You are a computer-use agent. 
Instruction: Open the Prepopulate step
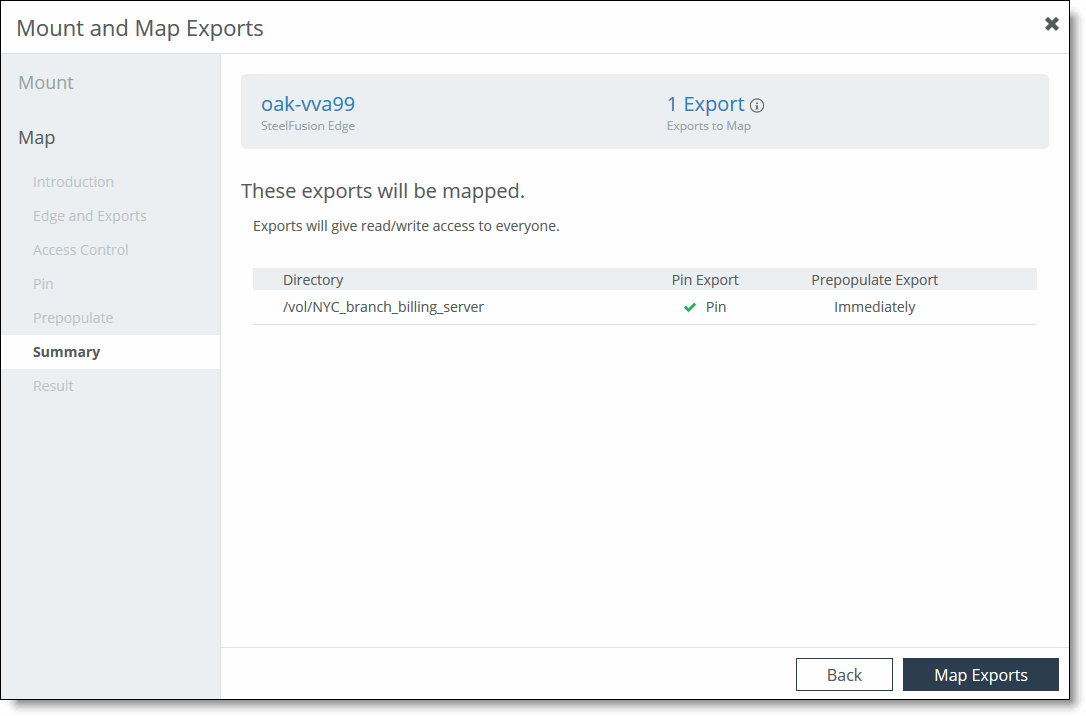click(73, 318)
